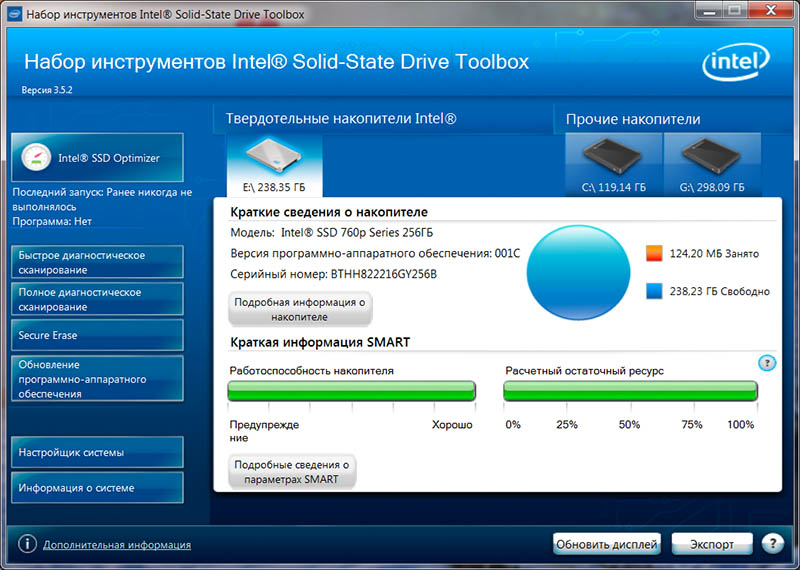Click Работоспособность накопителя health bar
Viewport: 800px width, 570px height.
tap(352, 391)
